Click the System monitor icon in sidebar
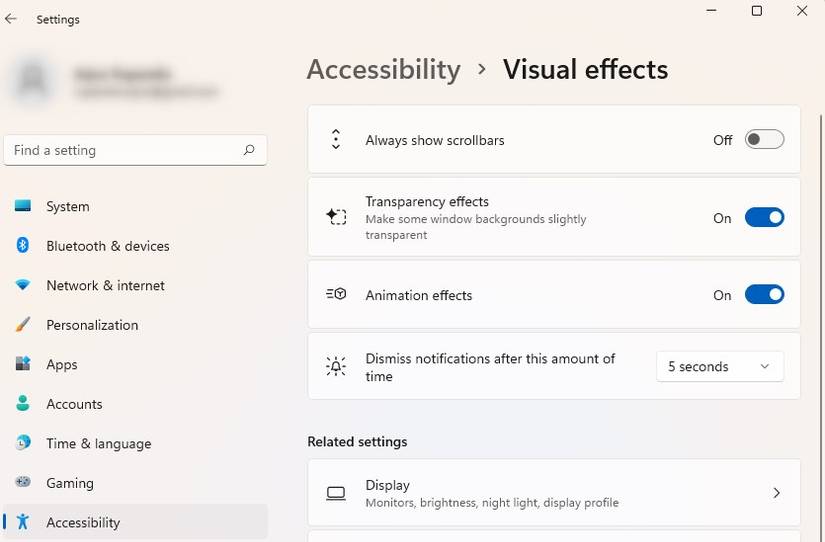The image size is (825, 542). pyautogui.click(x=23, y=206)
